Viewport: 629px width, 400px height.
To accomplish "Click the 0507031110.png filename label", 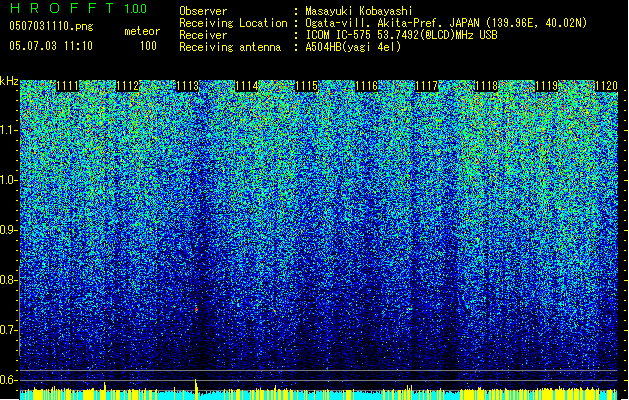I will (x=51, y=26).
